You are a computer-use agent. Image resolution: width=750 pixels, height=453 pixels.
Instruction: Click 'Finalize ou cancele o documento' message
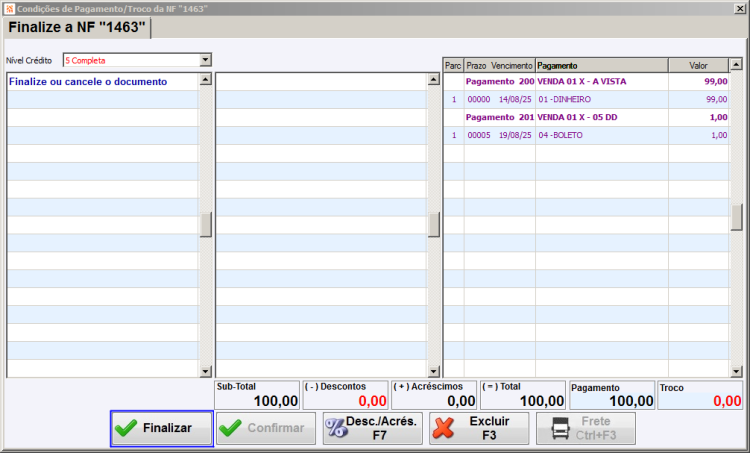pos(88,82)
